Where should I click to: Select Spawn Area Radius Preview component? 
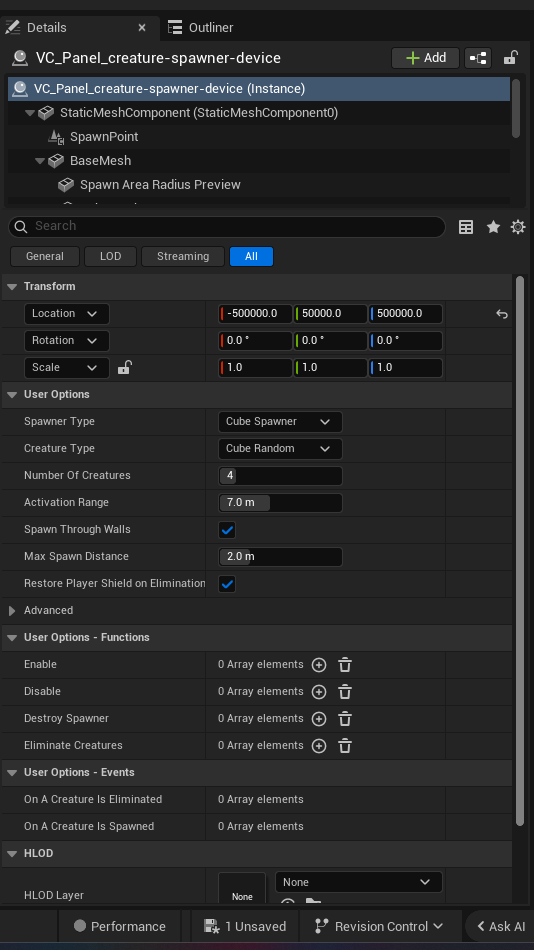[160, 185]
